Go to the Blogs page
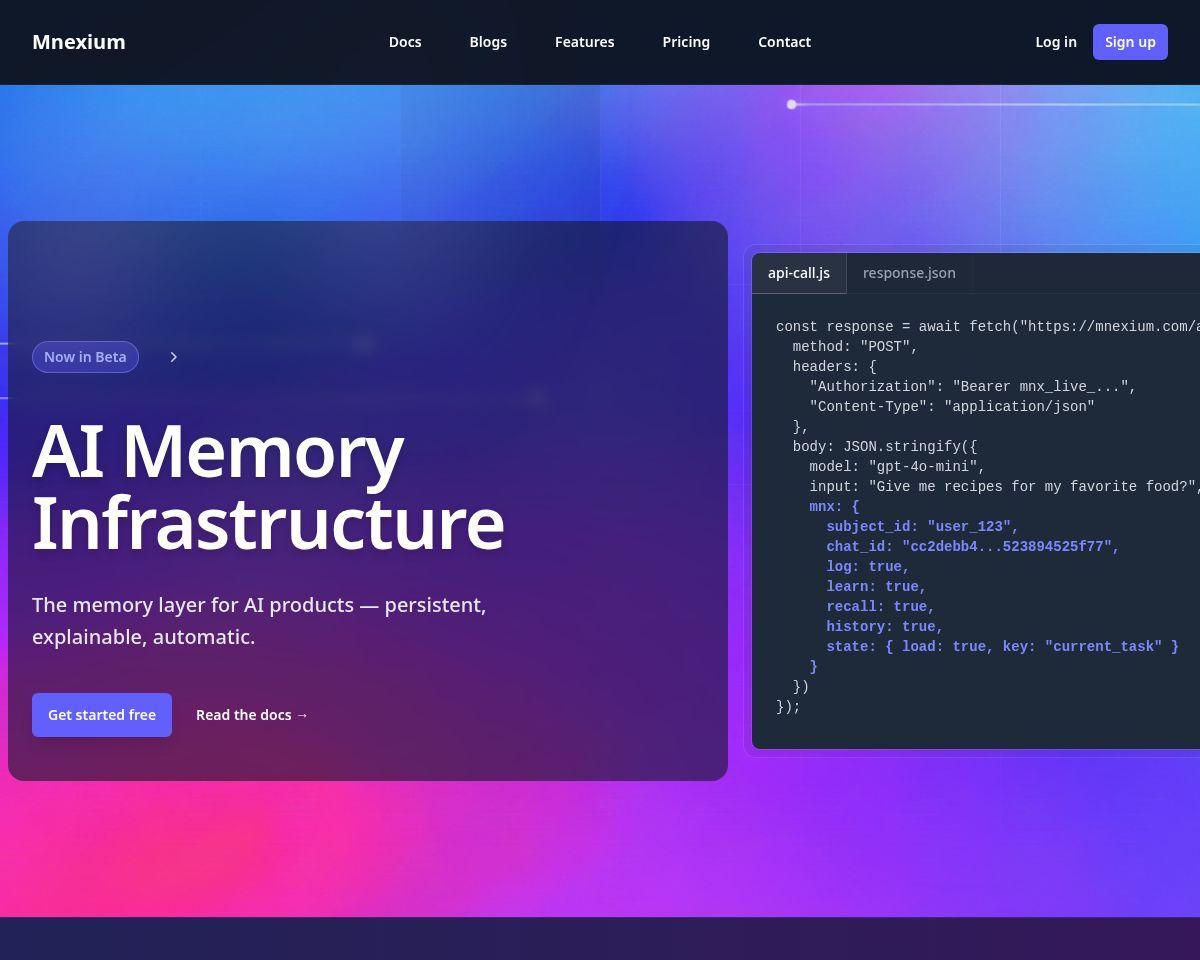 pos(488,42)
